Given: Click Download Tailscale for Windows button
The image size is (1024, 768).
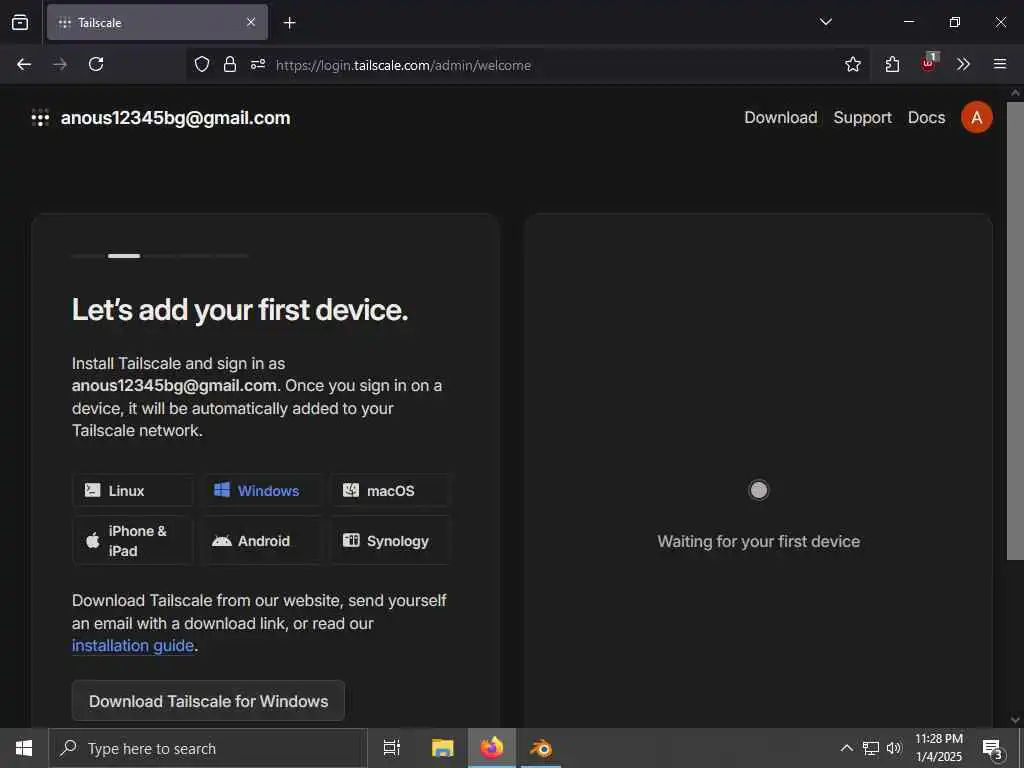Looking at the screenshot, I should 208,701.
